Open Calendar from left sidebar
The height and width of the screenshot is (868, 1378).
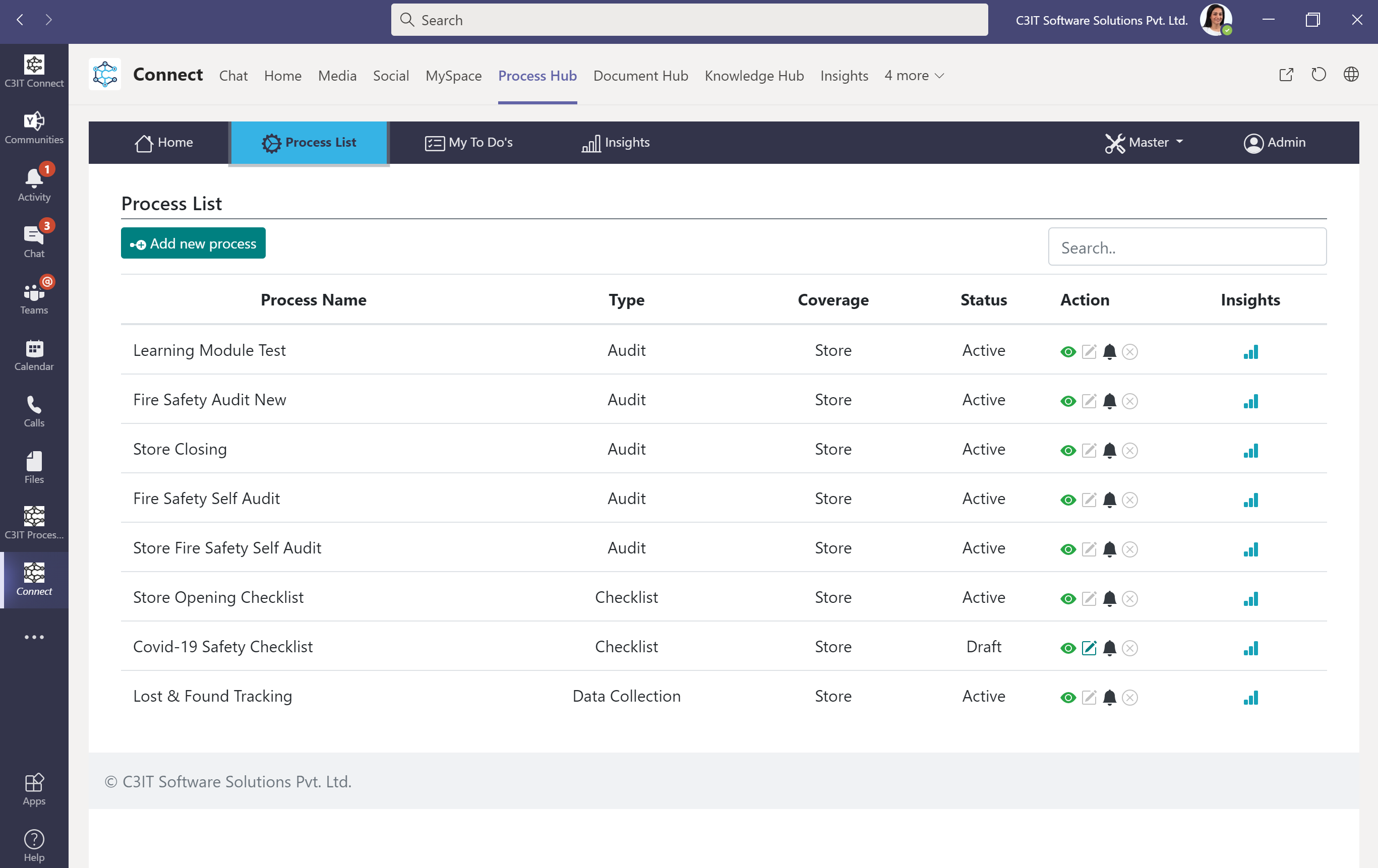[x=34, y=355]
